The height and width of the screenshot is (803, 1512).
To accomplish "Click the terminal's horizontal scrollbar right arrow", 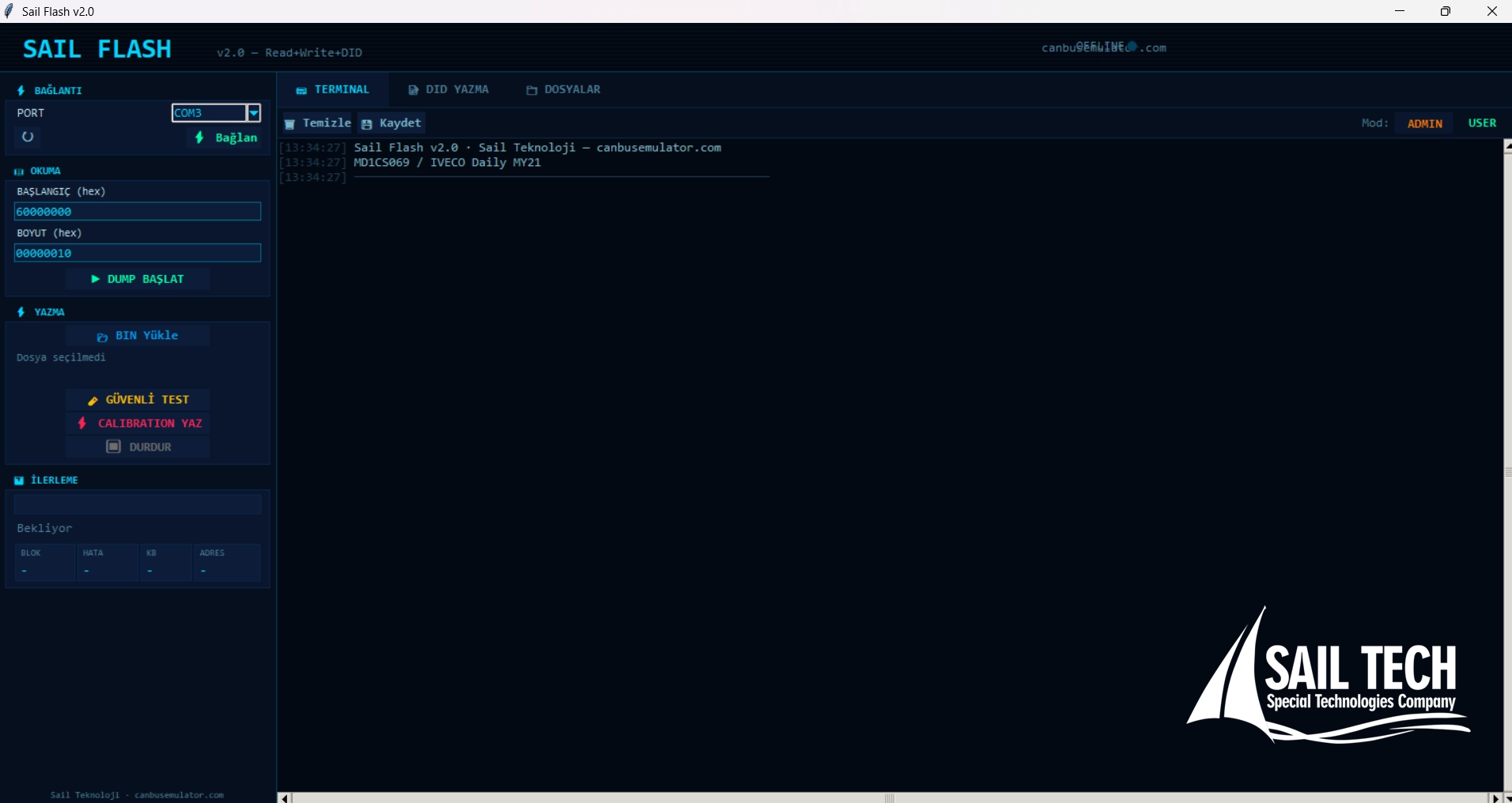I will [1495, 798].
